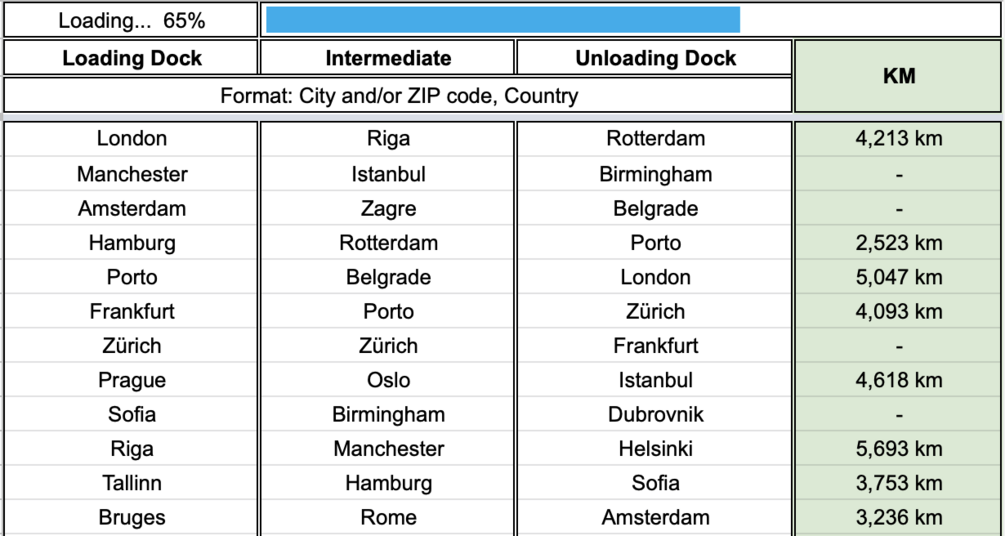Click the blue loading progress bar
Viewport: 1005px width, 536px height.
click(502, 20)
